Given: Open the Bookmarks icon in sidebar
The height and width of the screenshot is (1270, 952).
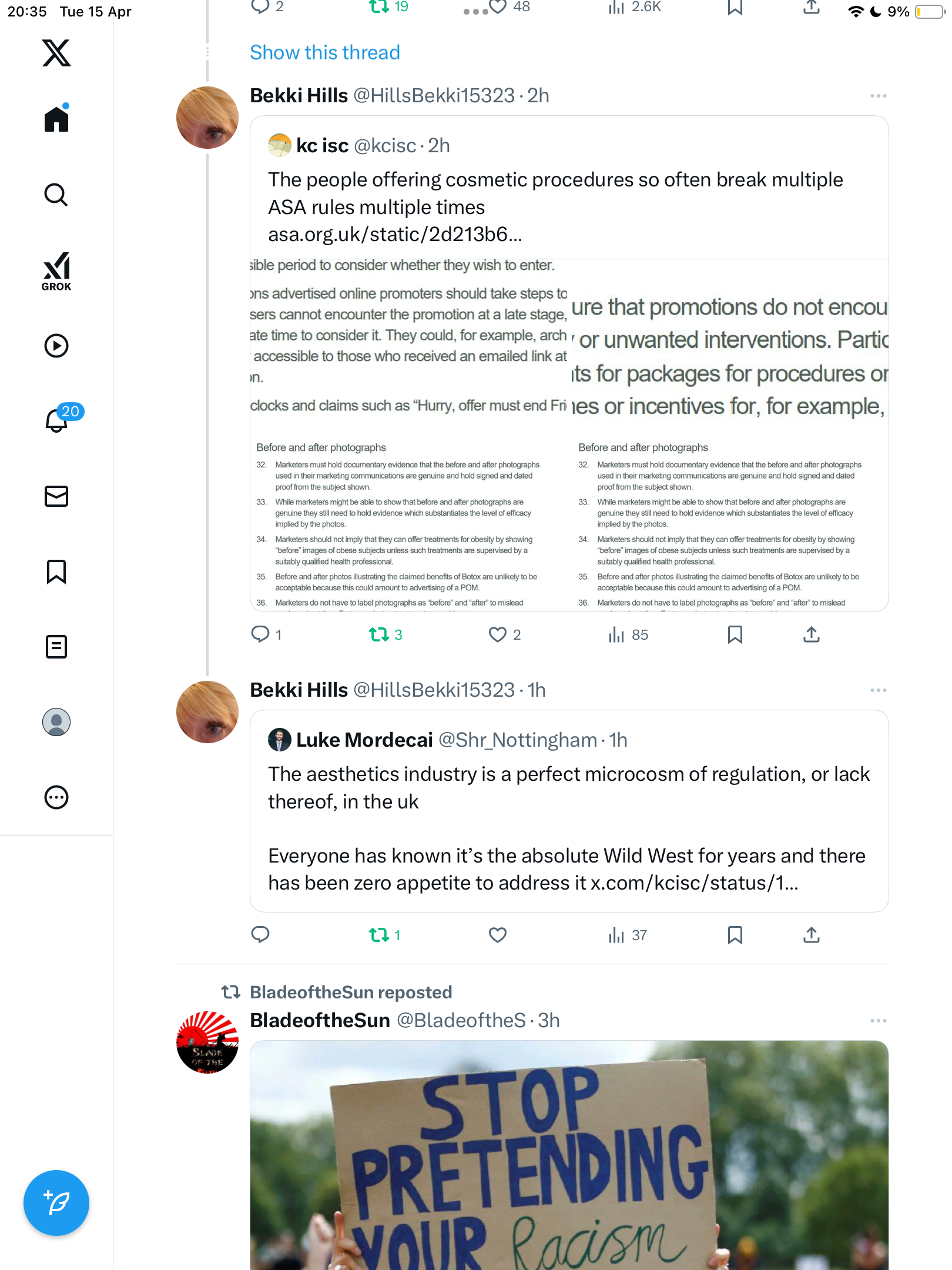Looking at the screenshot, I should [56, 571].
